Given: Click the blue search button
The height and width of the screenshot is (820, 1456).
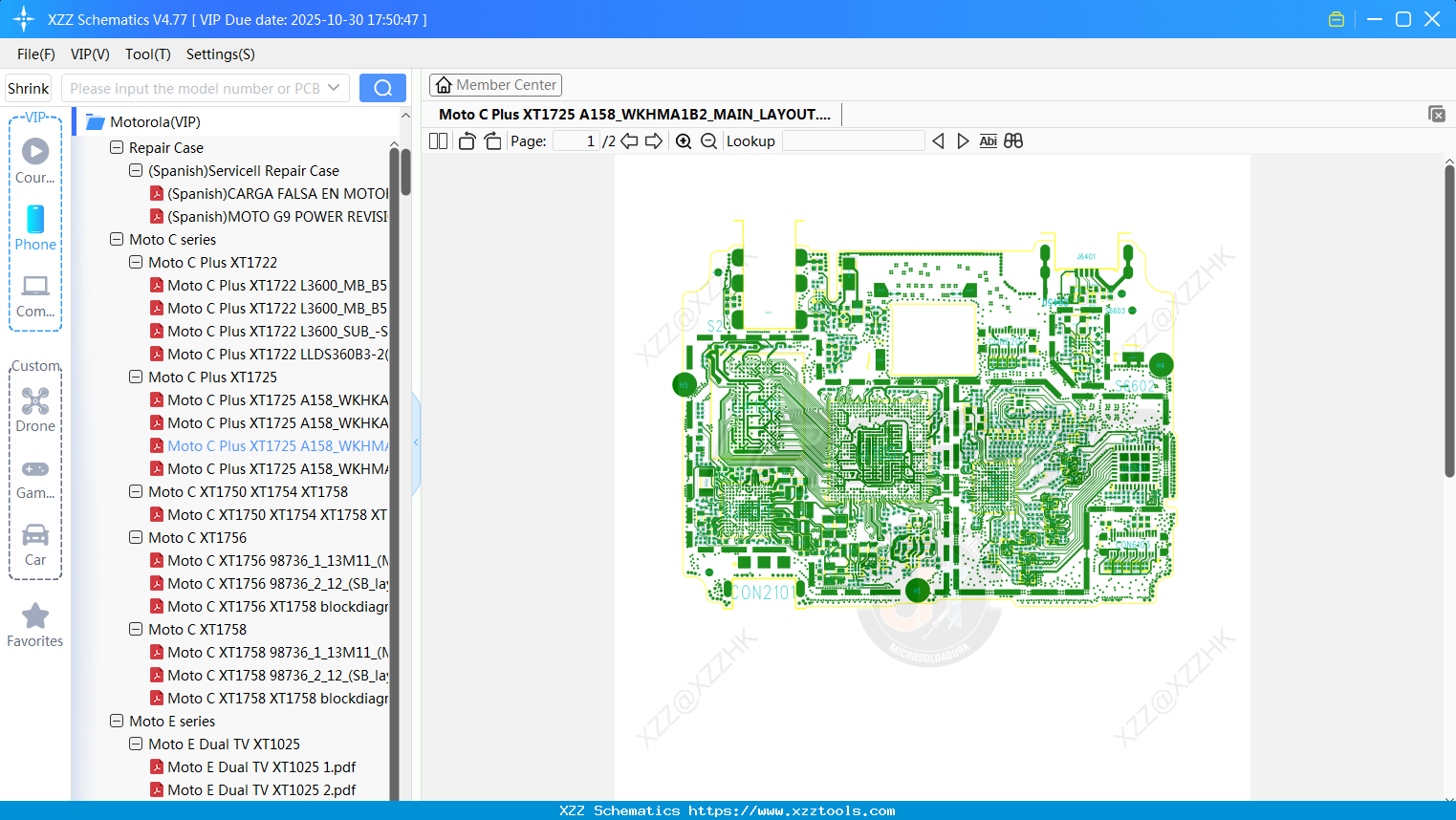Looking at the screenshot, I should pyautogui.click(x=382, y=88).
